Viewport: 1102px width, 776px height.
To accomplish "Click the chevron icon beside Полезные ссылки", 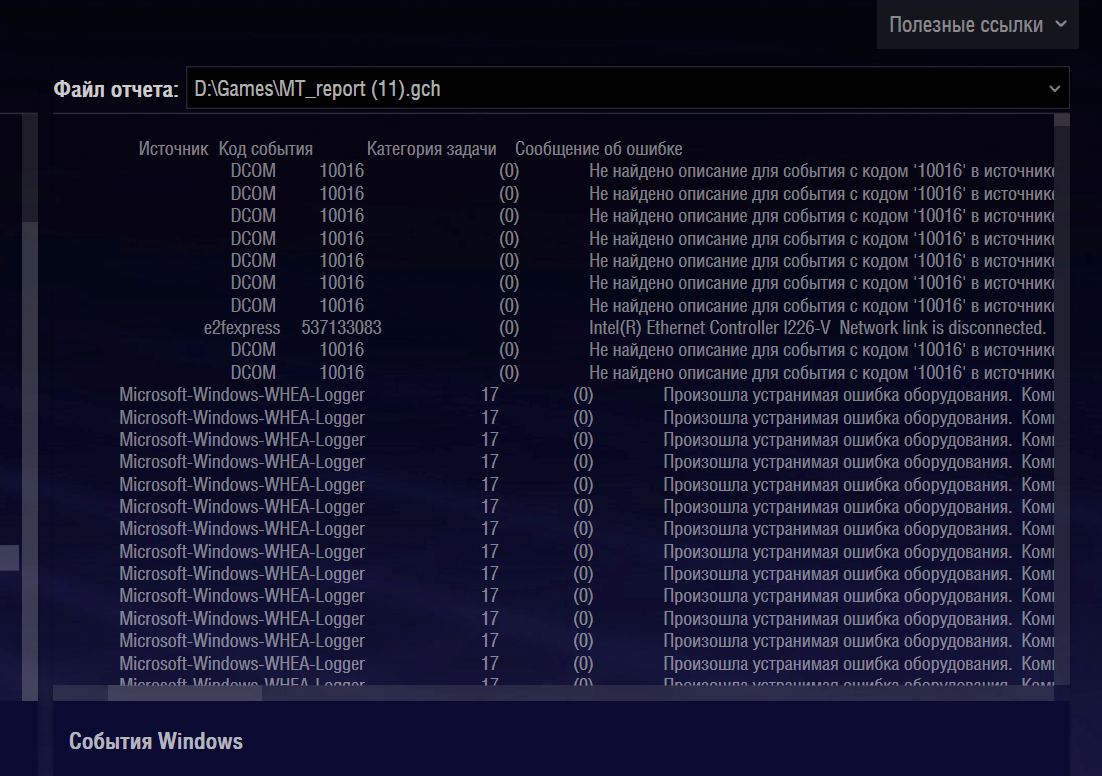I will pyautogui.click(x=1061, y=24).
